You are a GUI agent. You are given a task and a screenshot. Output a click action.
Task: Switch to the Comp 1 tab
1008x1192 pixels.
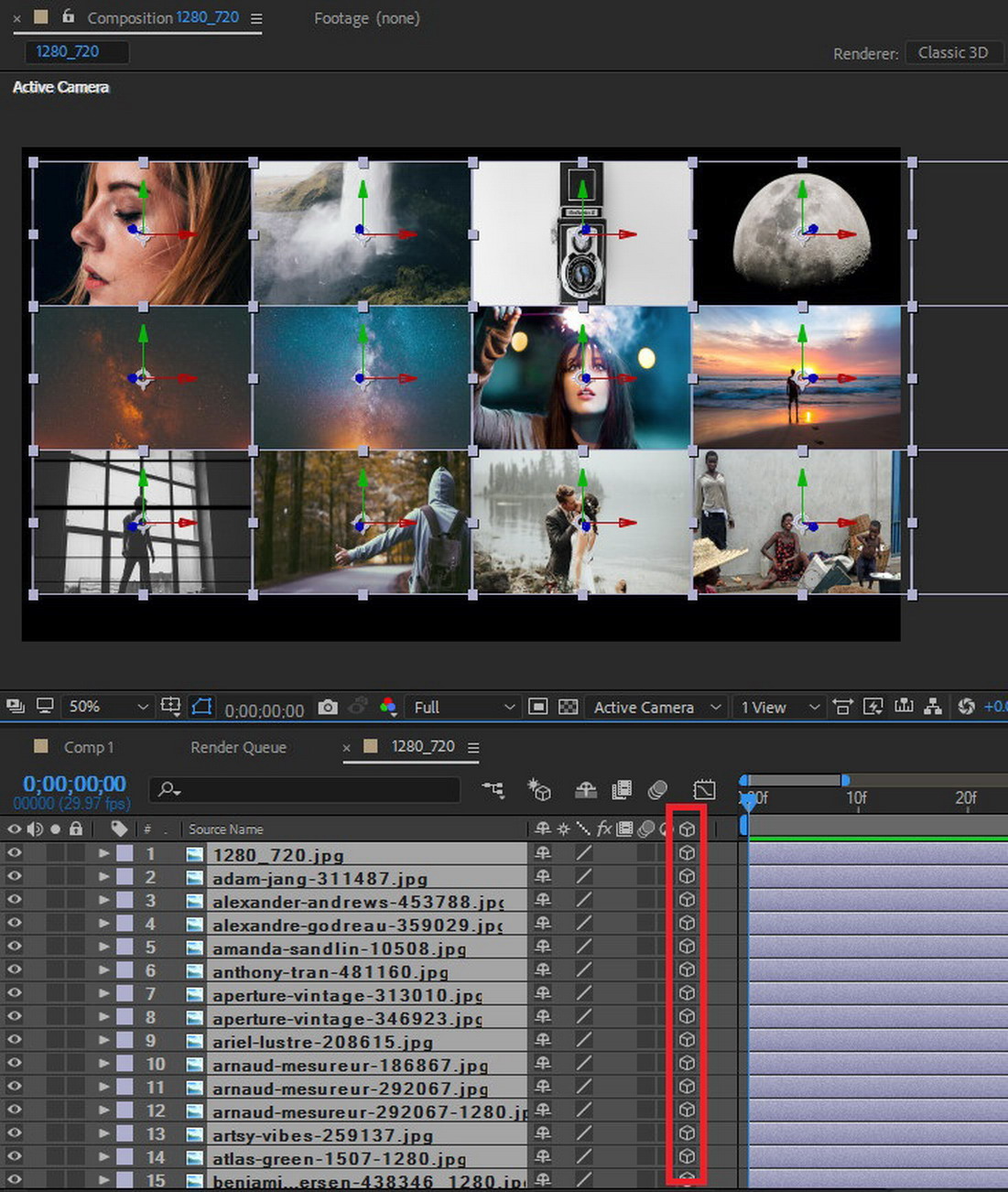[88, 747]
